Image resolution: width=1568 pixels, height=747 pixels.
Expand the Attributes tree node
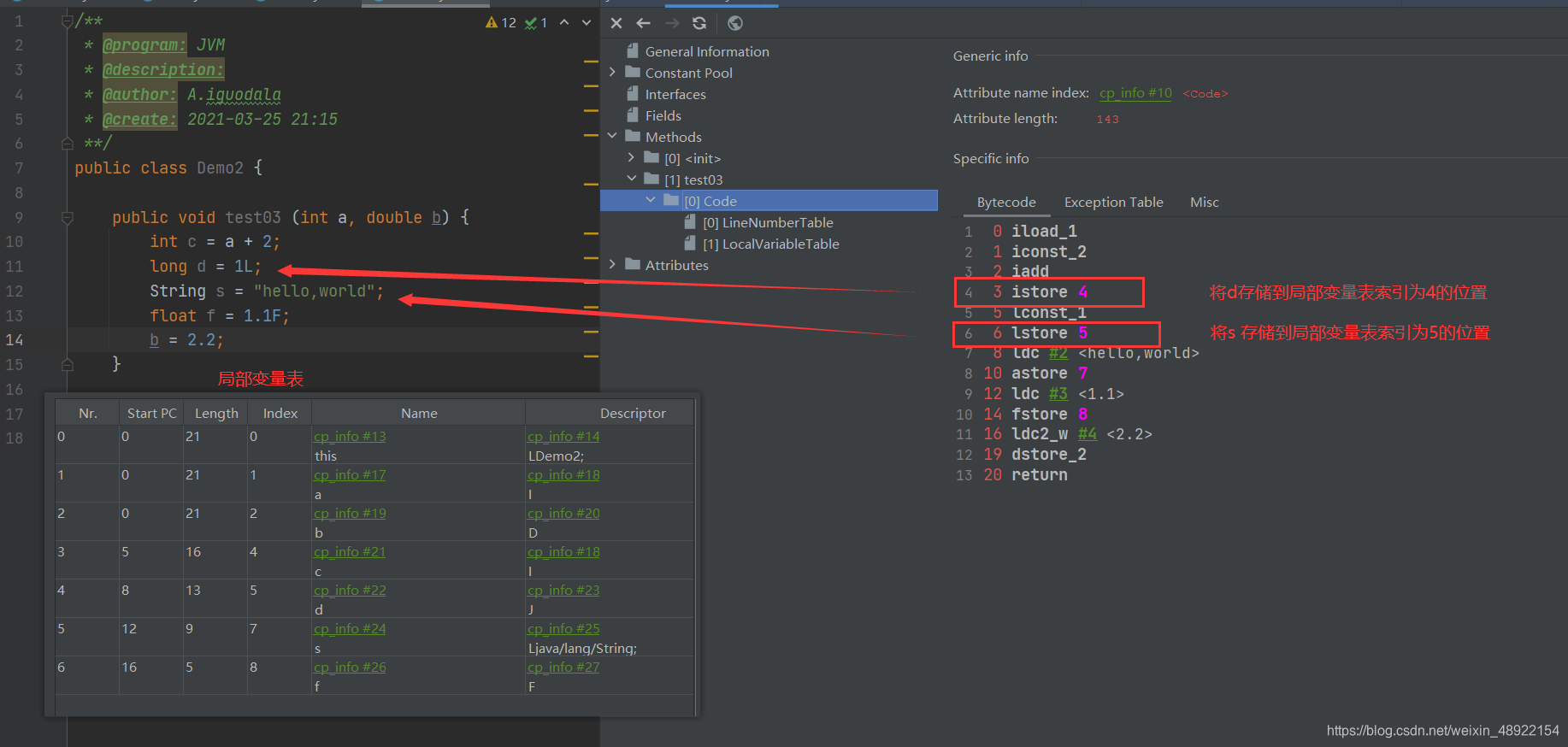coord(612,264)
